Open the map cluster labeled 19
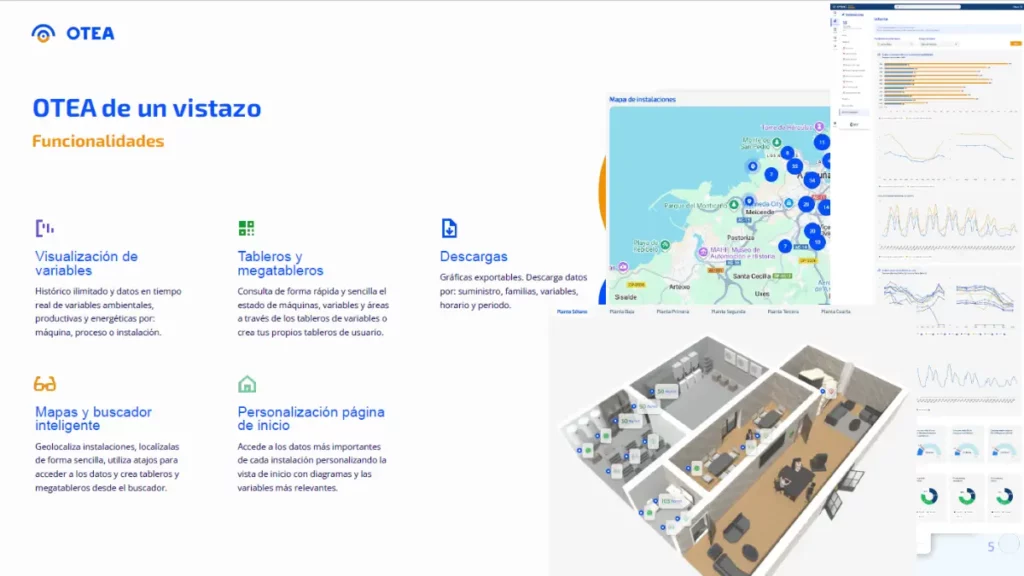Screen dimensions: 1024x576 coord(817,242)
